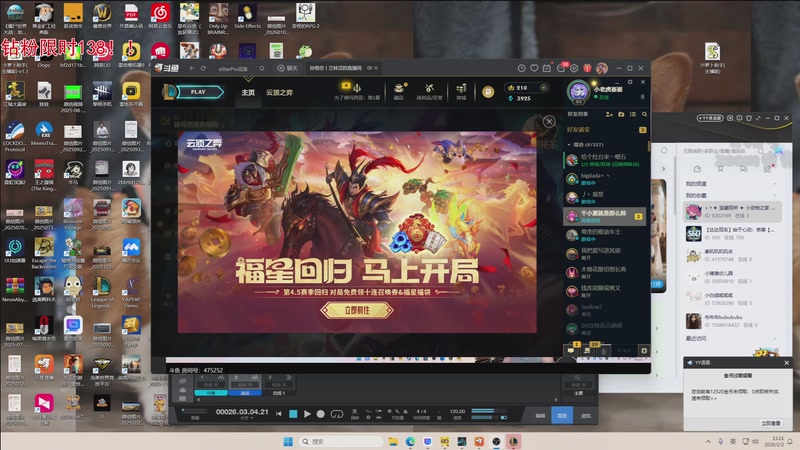
Task: Select friend bigdada in friends list
Action: point(606,179)
